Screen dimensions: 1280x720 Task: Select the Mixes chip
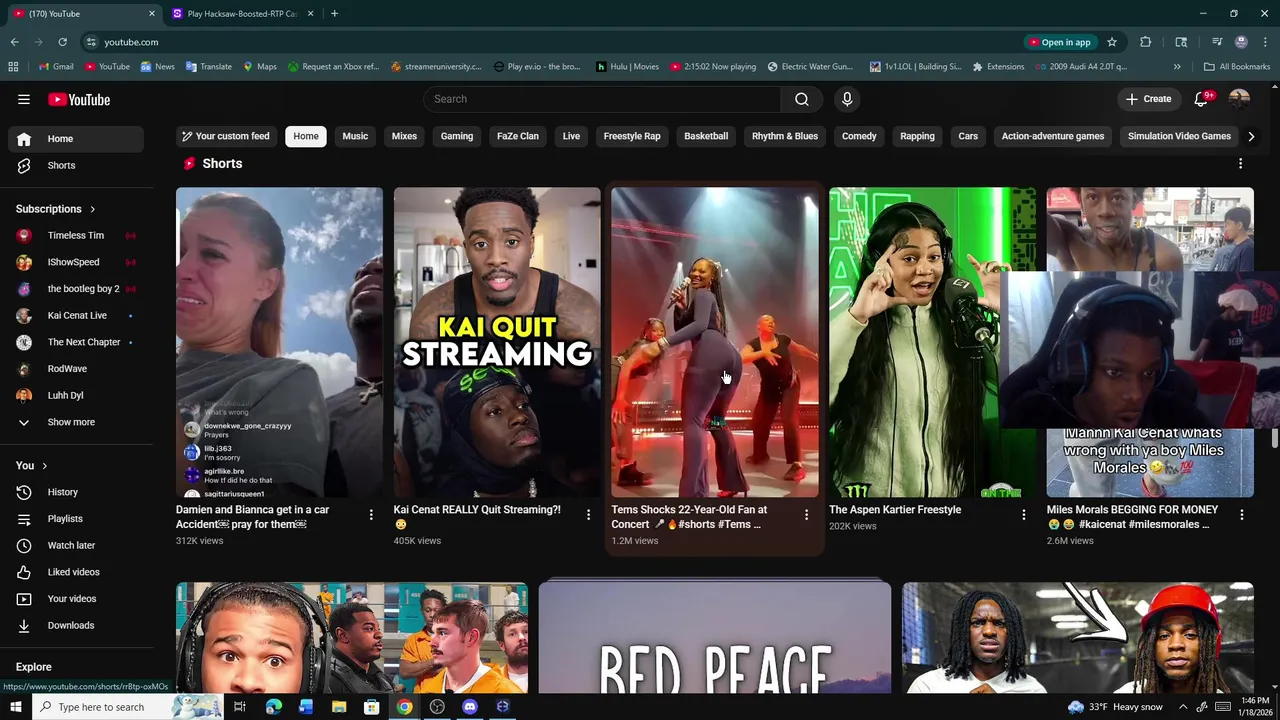404,136
